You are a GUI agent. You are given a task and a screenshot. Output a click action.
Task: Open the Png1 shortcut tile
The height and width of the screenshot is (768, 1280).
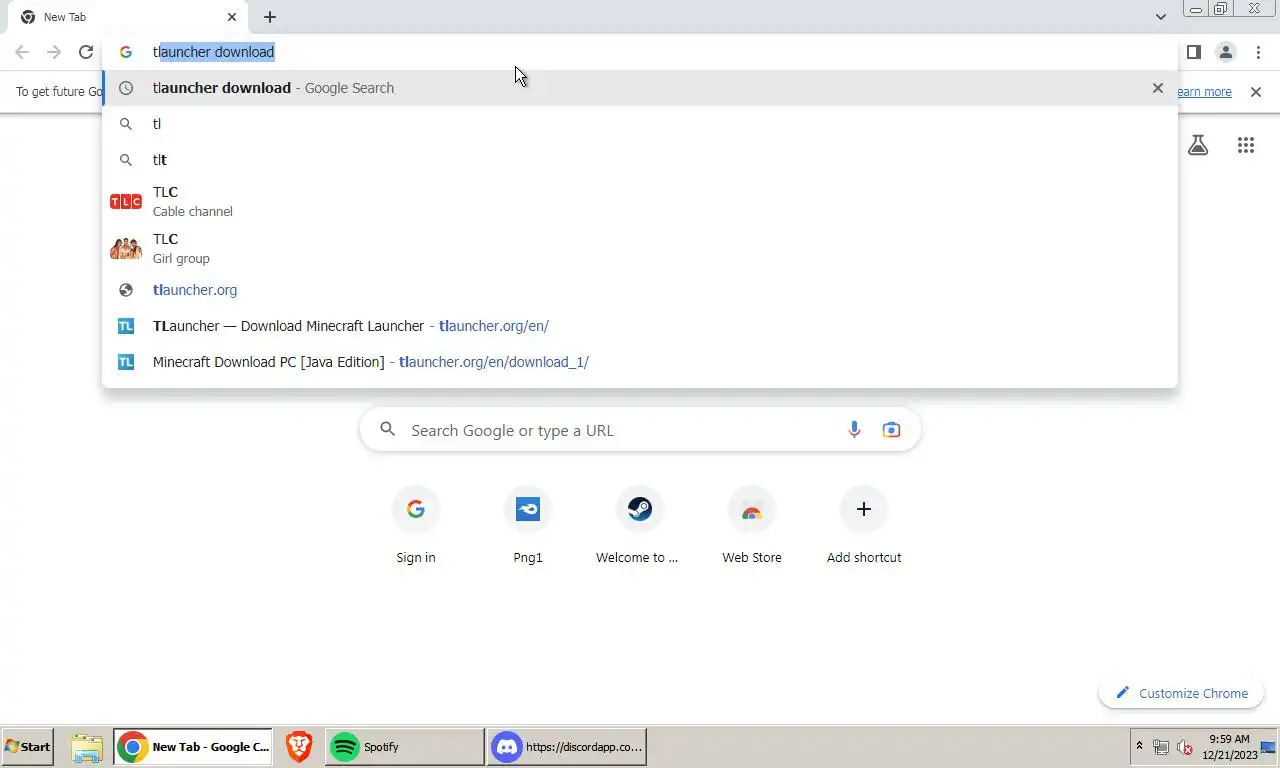tap(528, 526)
